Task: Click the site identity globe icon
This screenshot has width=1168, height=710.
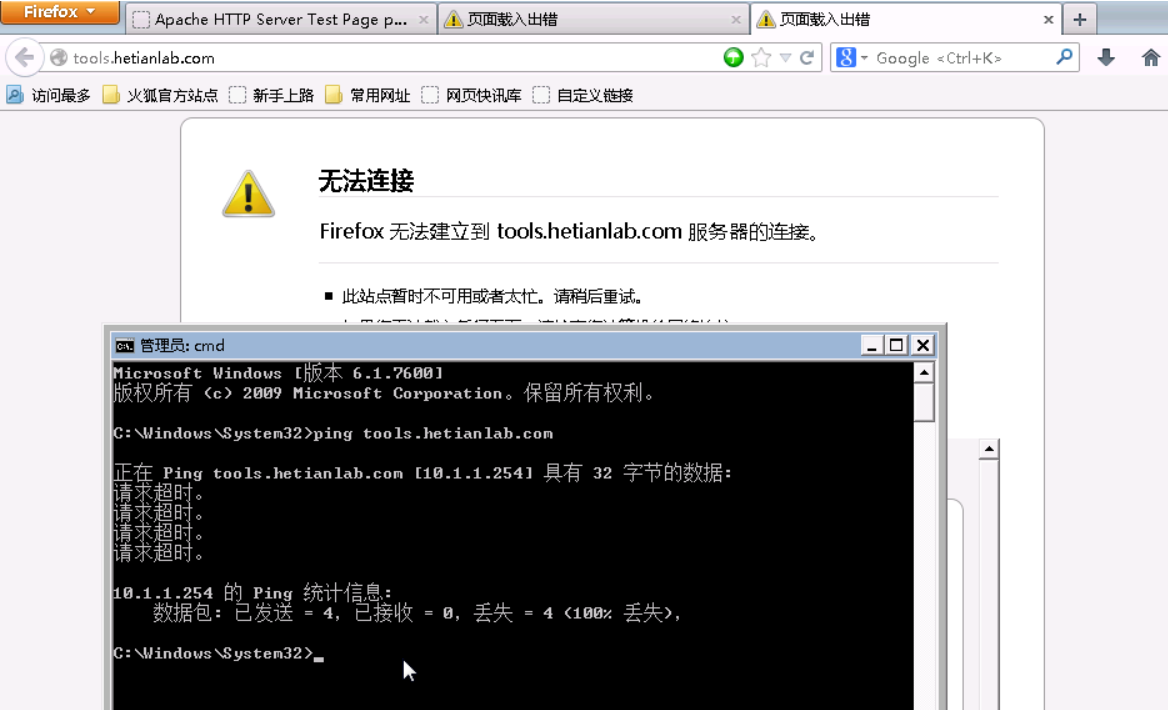Action: coord(59,57)
